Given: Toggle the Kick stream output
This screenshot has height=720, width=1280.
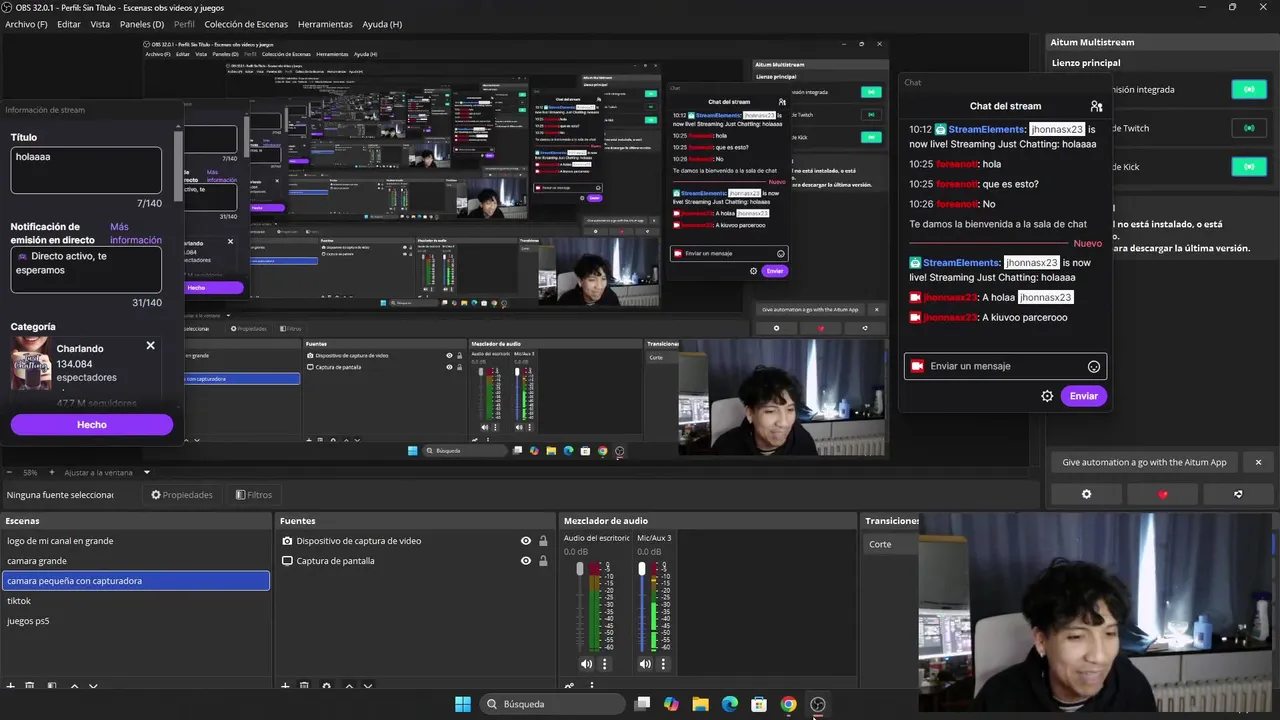Looking at the screenshot, I should pos(1248,166).
